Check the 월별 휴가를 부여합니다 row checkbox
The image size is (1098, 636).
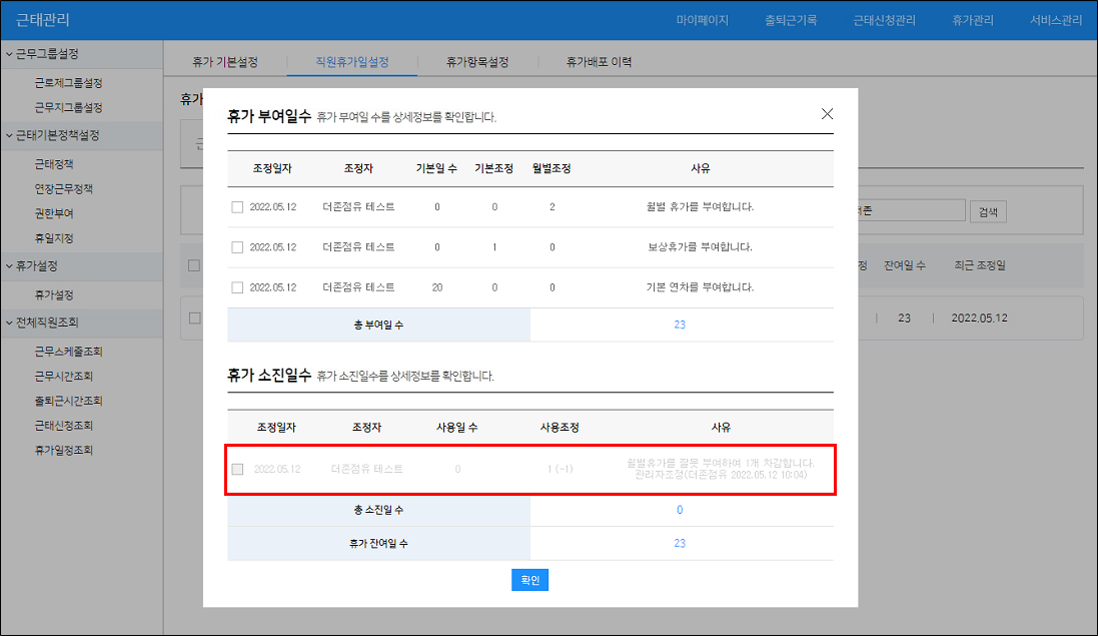tap(237, 207)
